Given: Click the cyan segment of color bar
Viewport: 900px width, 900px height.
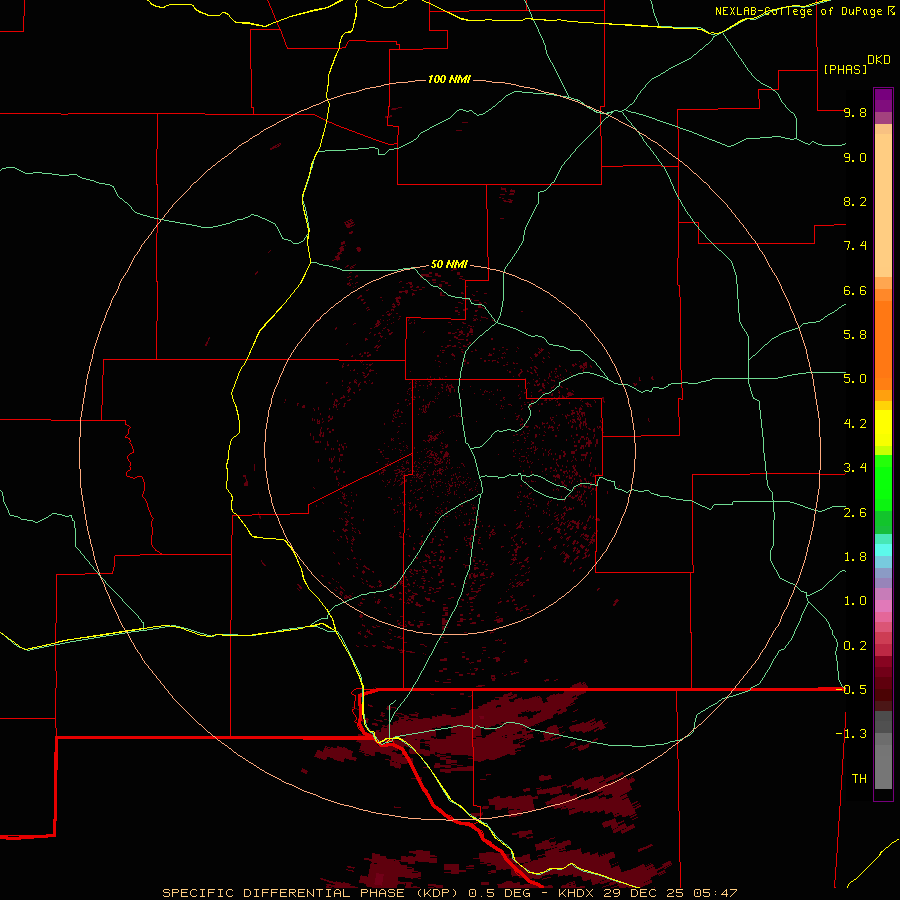Looking at the screenshot, I should point(883,550).
